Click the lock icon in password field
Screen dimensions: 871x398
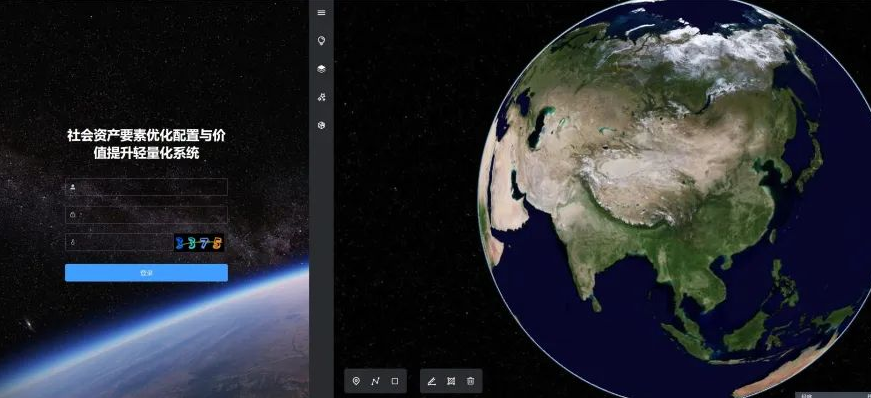[73, 215]
